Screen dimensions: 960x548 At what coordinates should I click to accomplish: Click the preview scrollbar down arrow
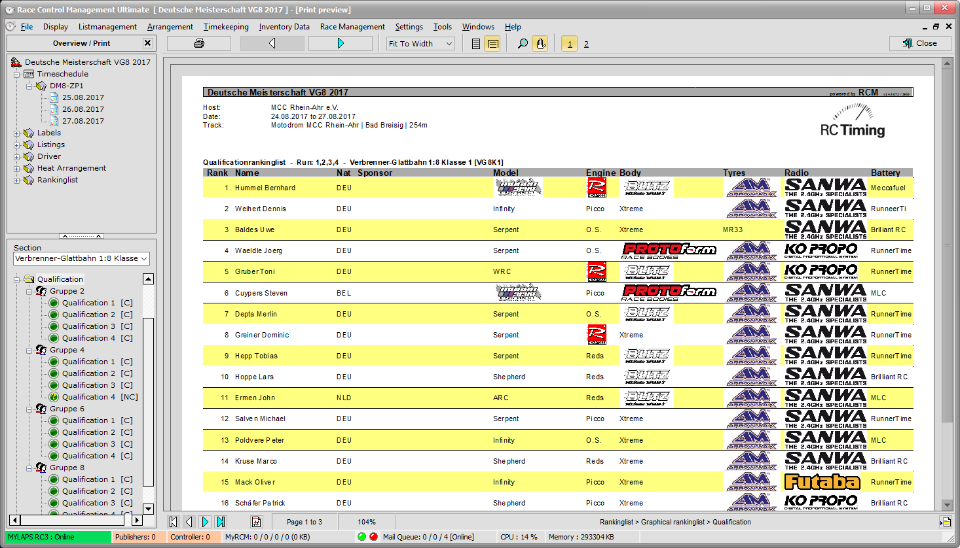coord(947,505)
